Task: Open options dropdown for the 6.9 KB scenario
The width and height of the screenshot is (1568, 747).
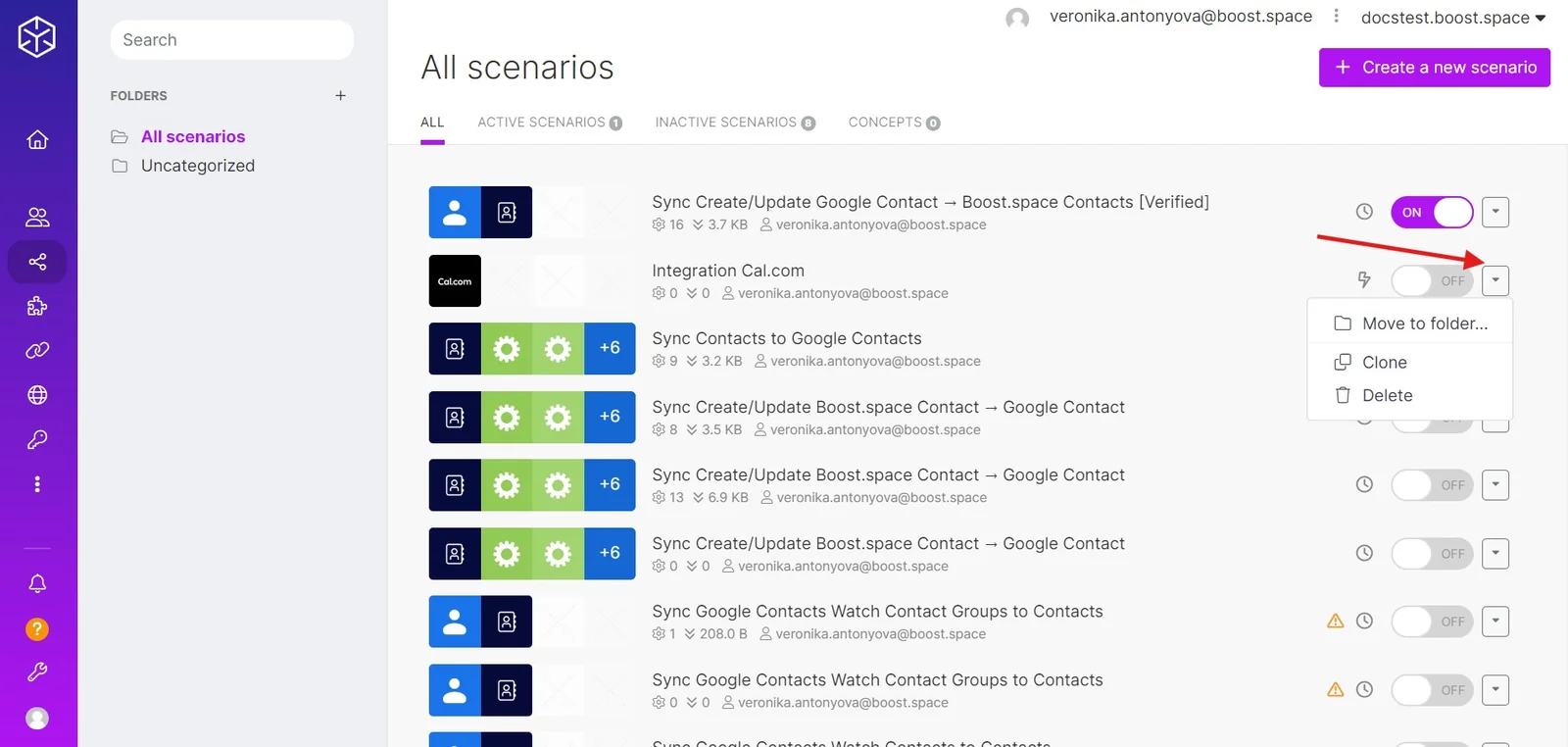Action: click(1495, 484)
